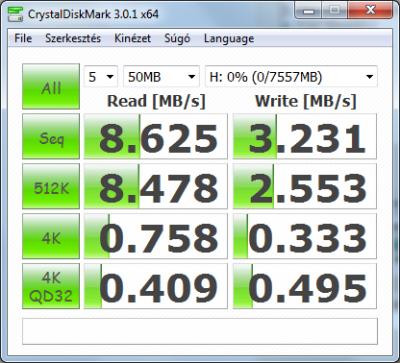Start the 512K benchmark test
The width and height of the screenshot is (400, 363).
(x=51, y=186)
